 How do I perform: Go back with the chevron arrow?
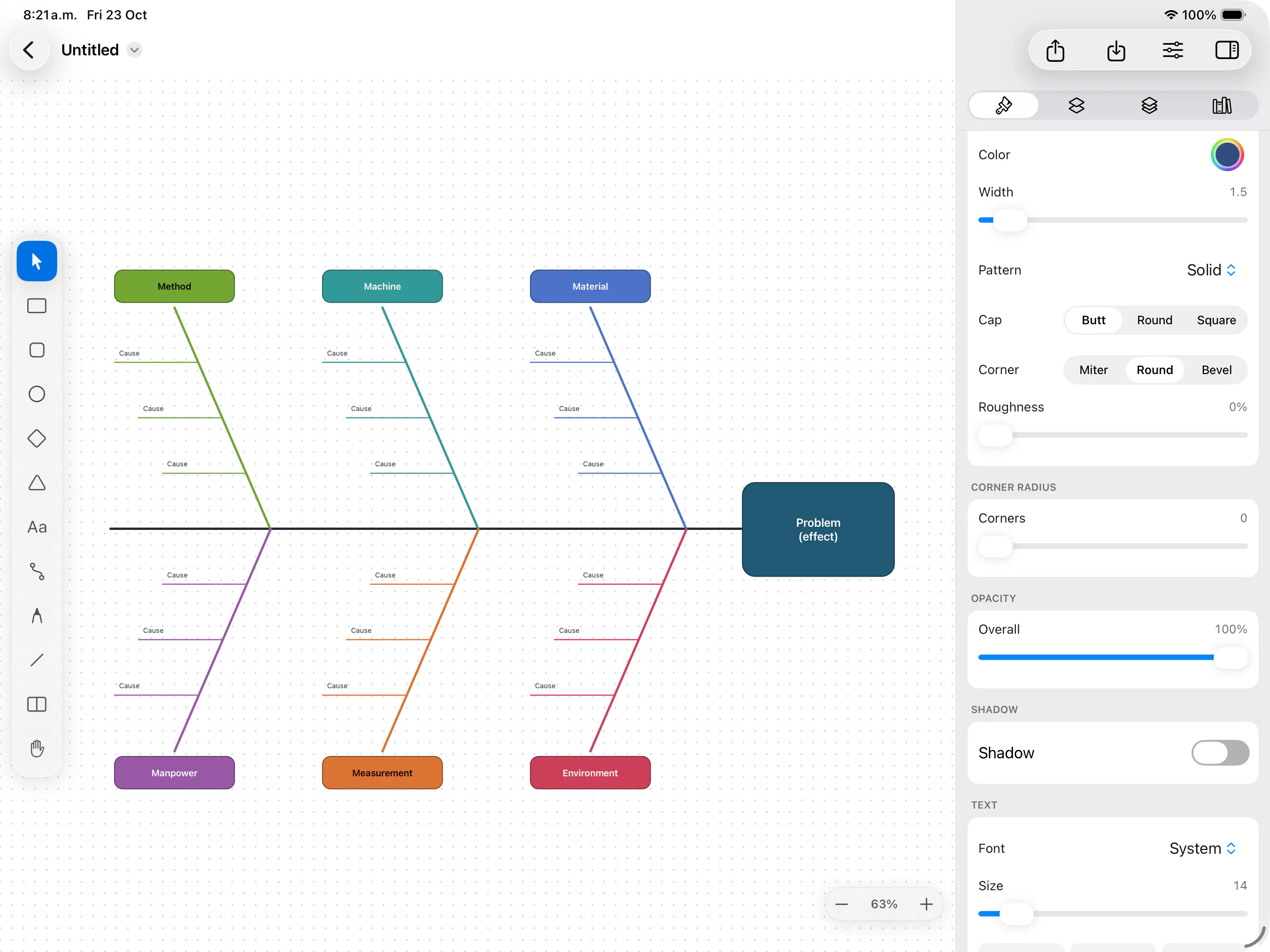click(29, 50)
